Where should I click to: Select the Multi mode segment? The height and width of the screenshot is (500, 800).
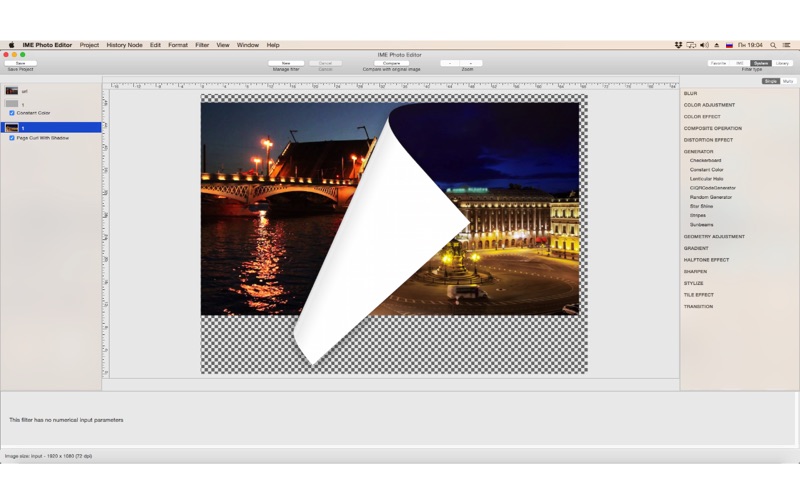[788, 81]
